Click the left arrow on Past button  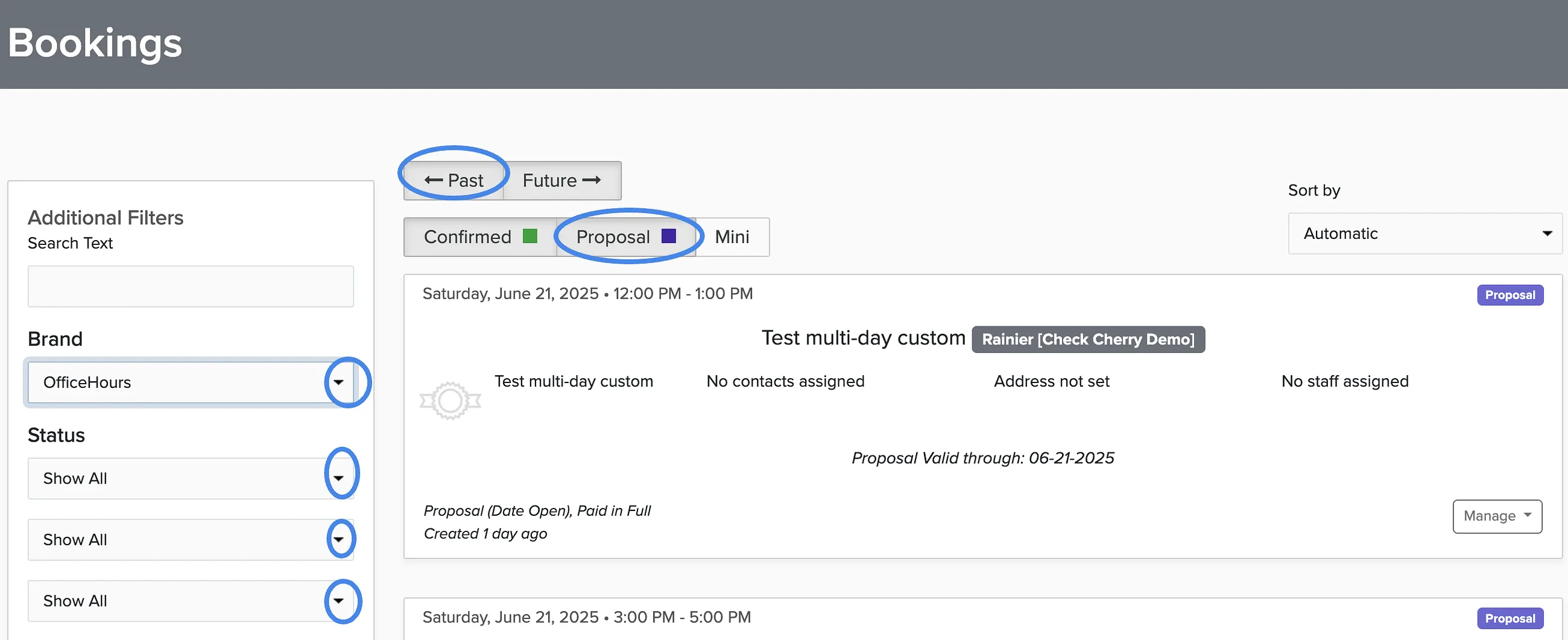click(434, 180)
